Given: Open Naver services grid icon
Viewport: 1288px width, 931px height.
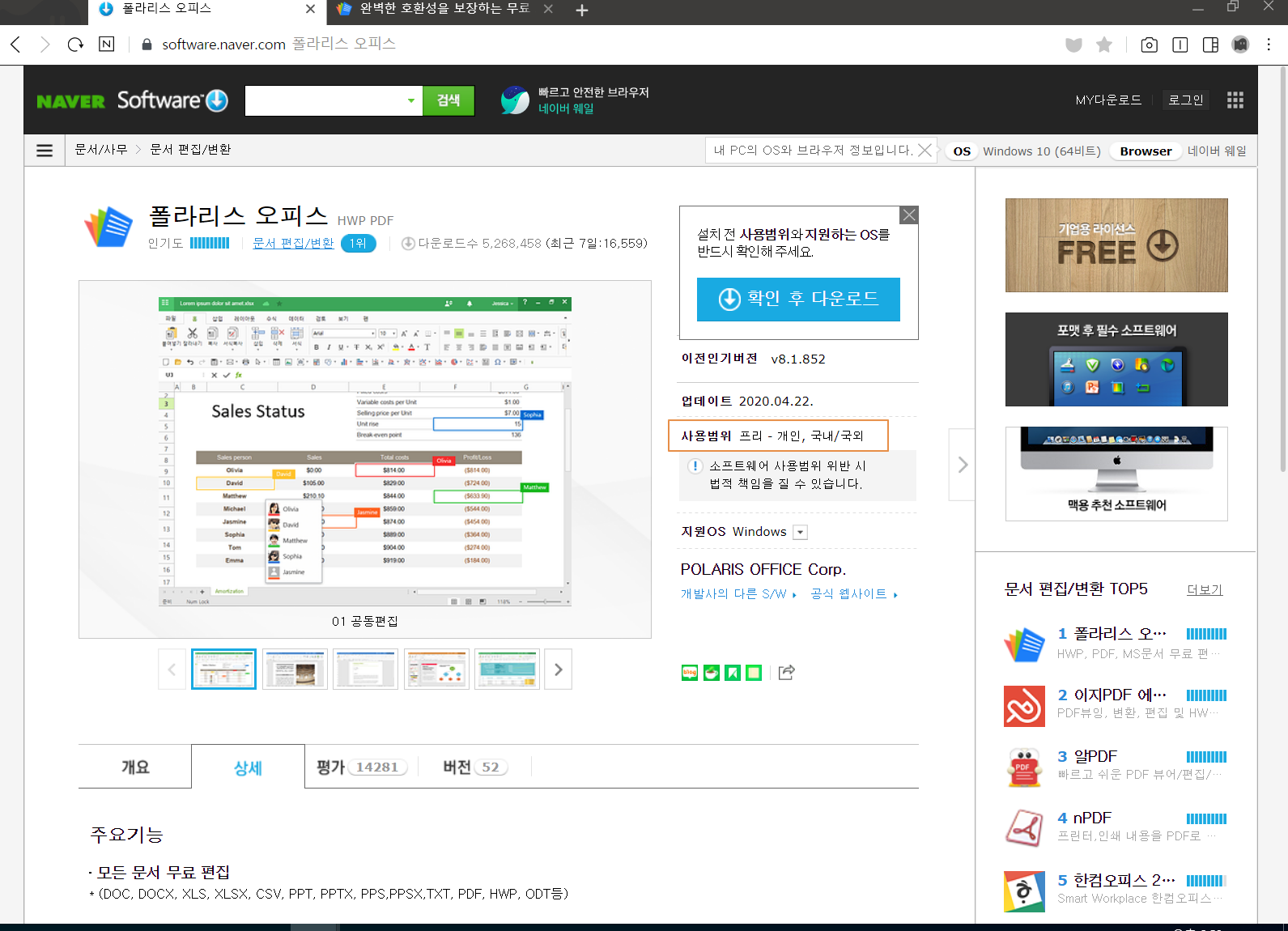Looking at the screenshot, I should [1235, 100].
